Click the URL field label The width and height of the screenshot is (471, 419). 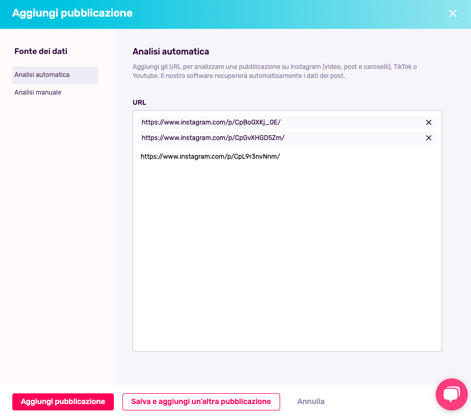139,102
